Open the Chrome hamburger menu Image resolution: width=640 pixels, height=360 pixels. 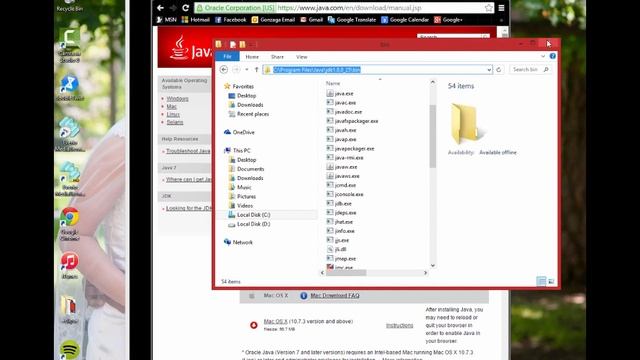tap(501, 8)
